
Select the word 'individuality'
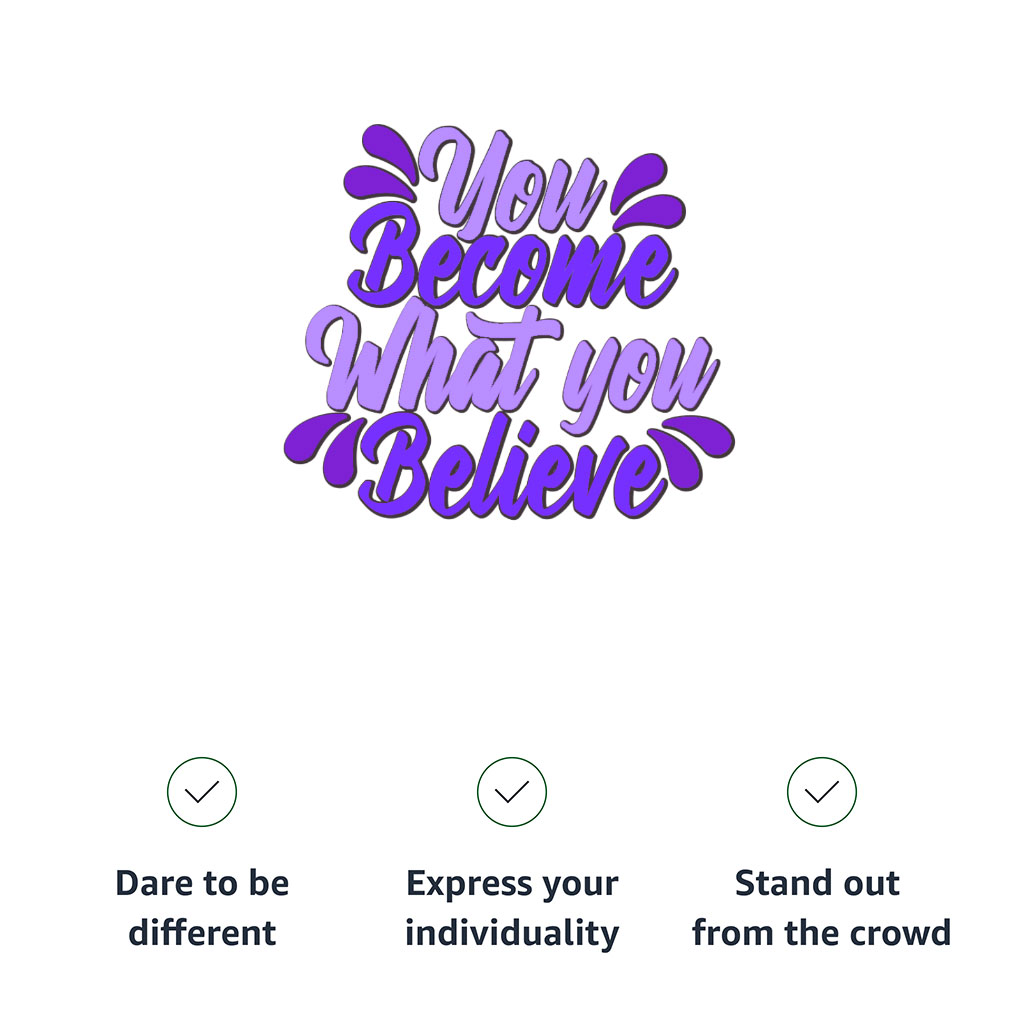512,934
